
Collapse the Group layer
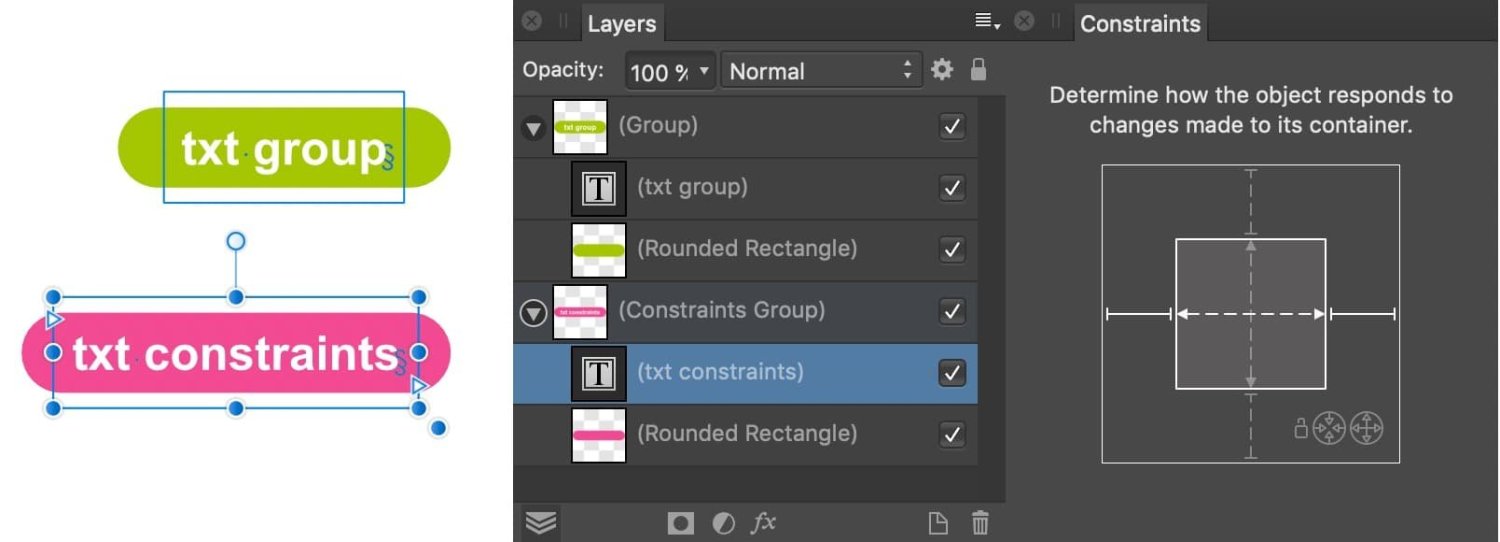[534, 128]
